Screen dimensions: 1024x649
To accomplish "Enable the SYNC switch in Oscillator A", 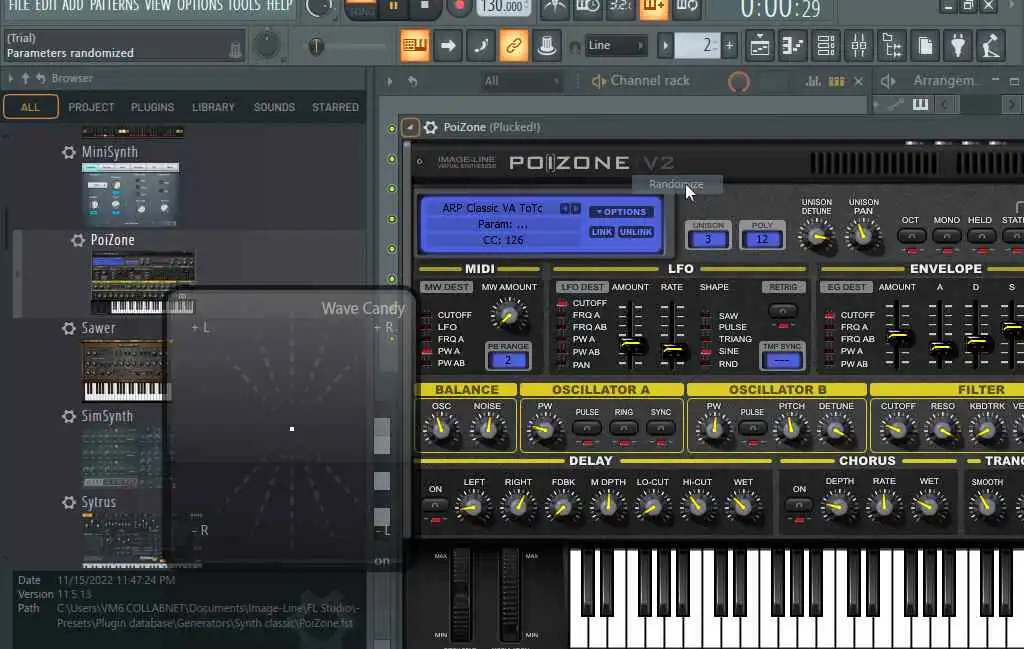I will coord(660,428).
